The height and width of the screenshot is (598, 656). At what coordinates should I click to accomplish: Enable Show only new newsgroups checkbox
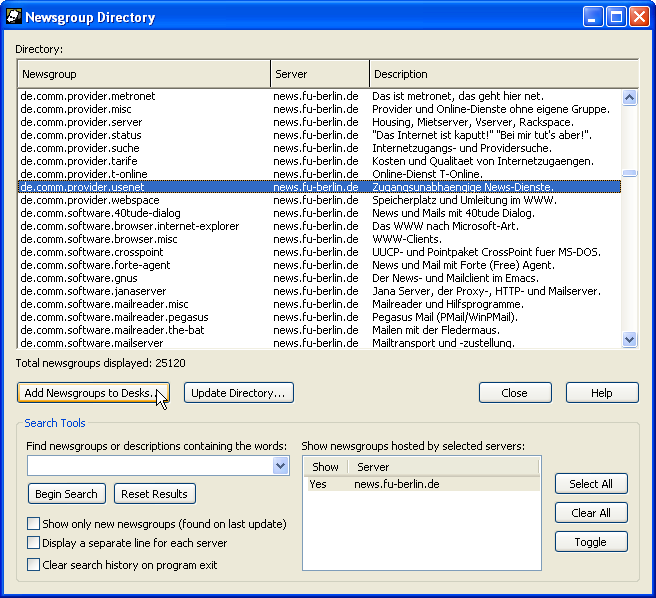click(x=34, y=524)
